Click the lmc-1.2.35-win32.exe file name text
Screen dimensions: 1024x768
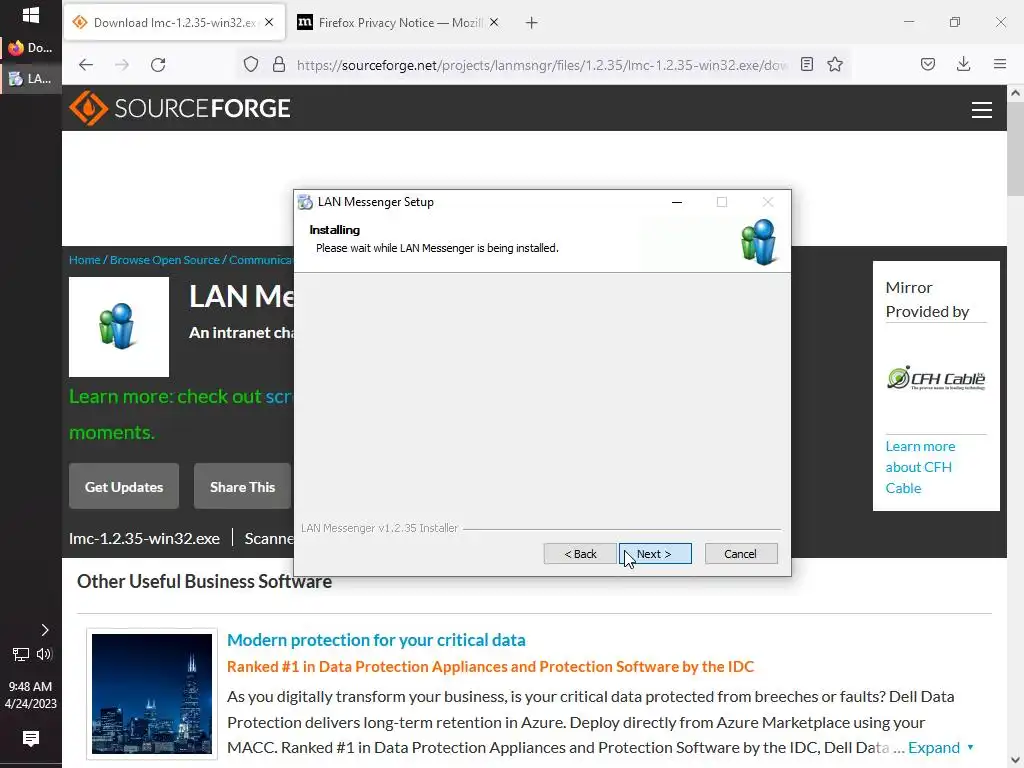(x=144, y=539)
